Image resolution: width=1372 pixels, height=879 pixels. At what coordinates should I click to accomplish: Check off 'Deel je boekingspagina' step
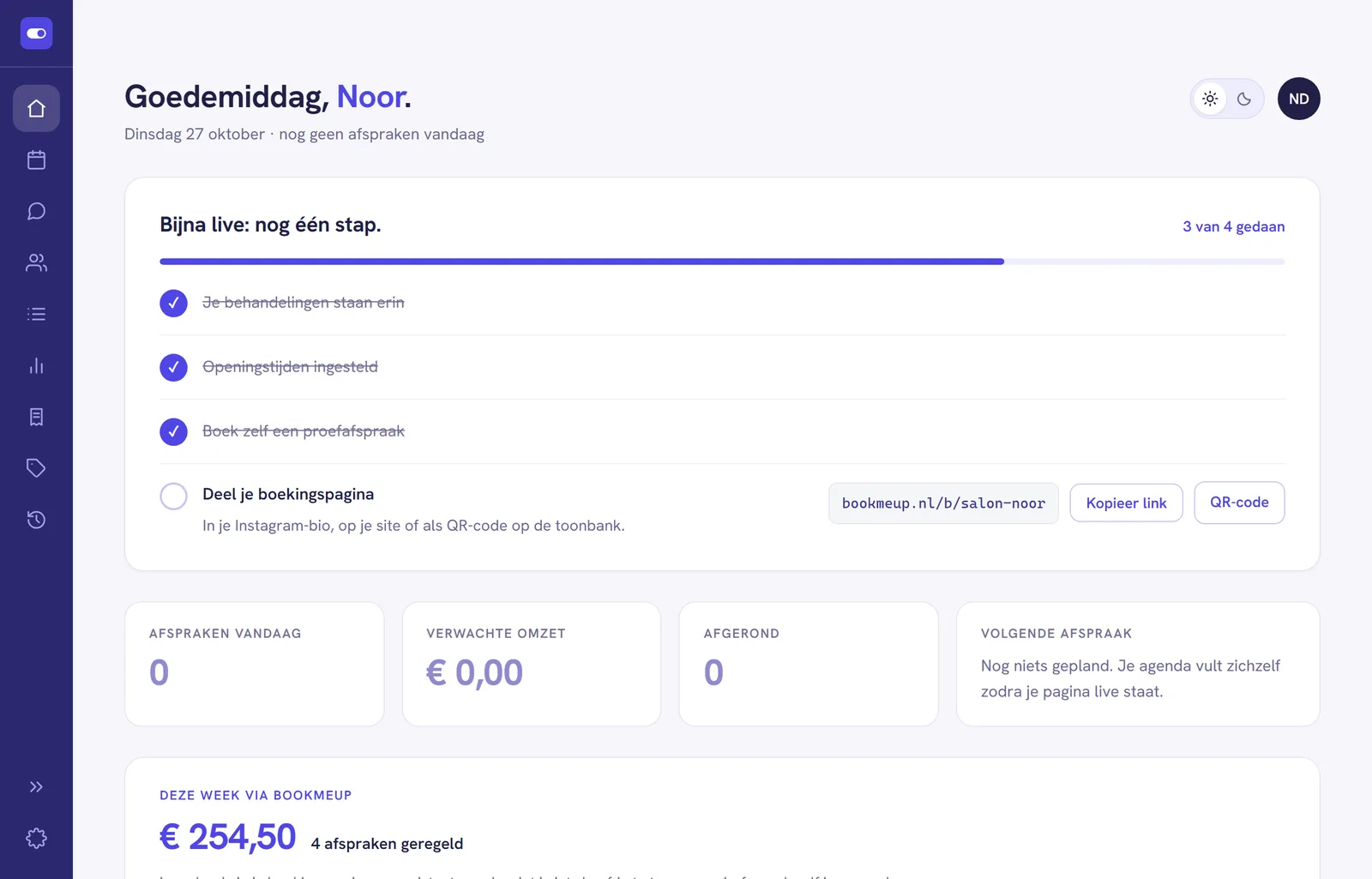(173, 496)
